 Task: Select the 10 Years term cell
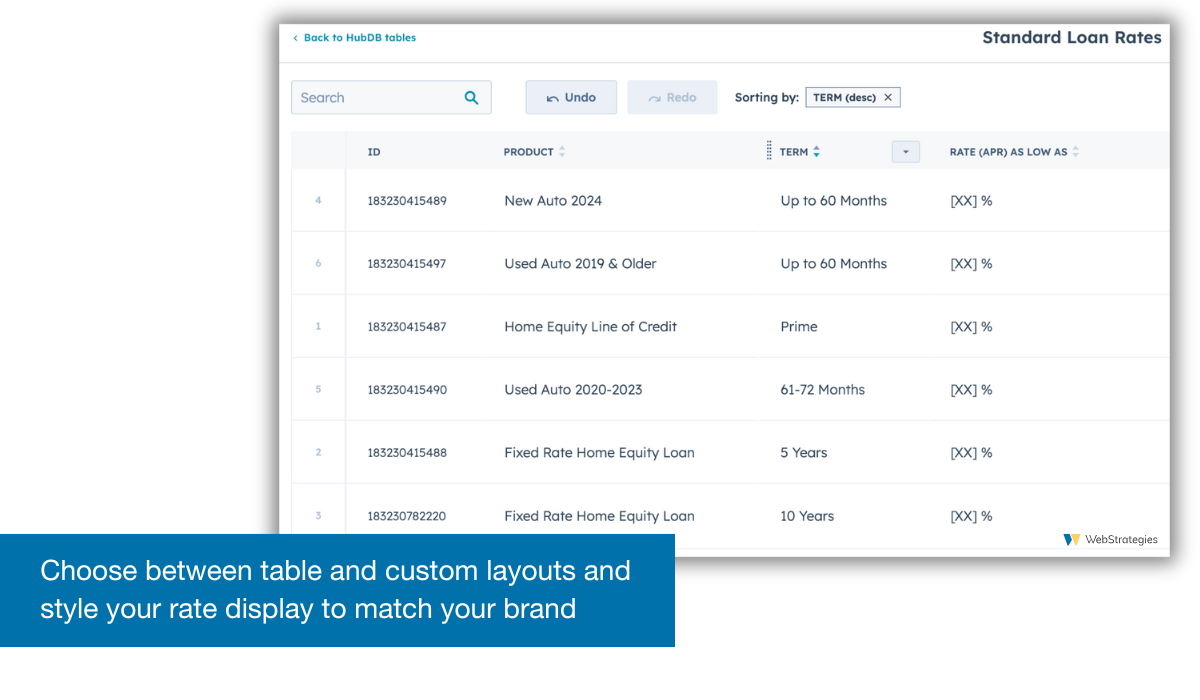click(x=807, y=516)
